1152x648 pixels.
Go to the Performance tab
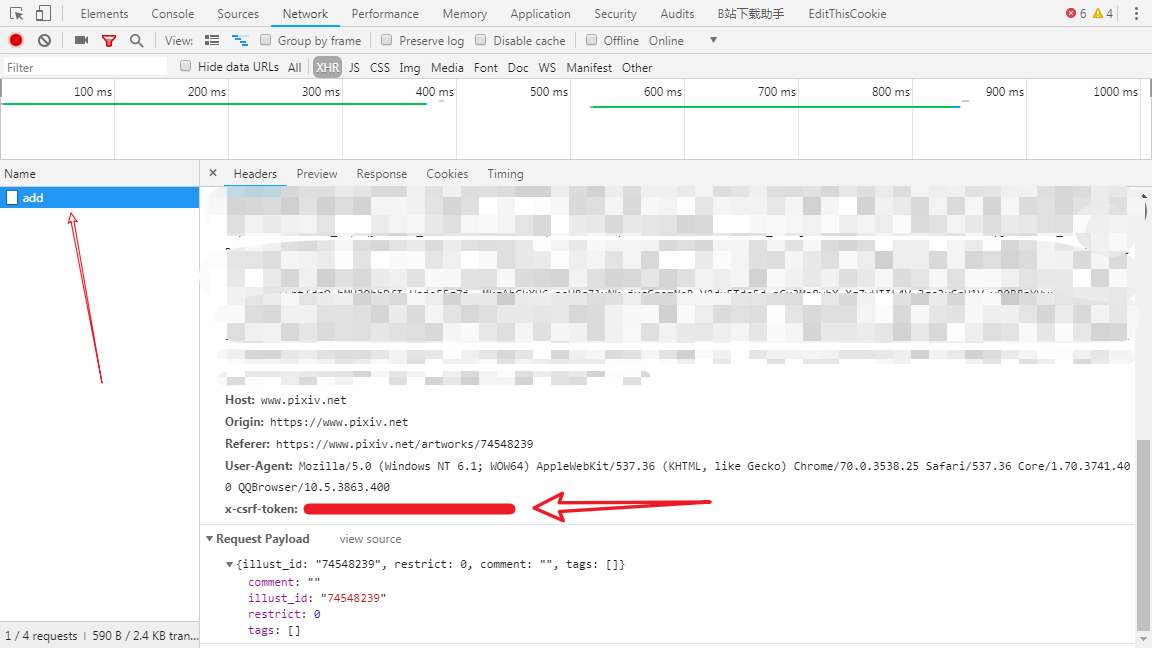point(385,13)
